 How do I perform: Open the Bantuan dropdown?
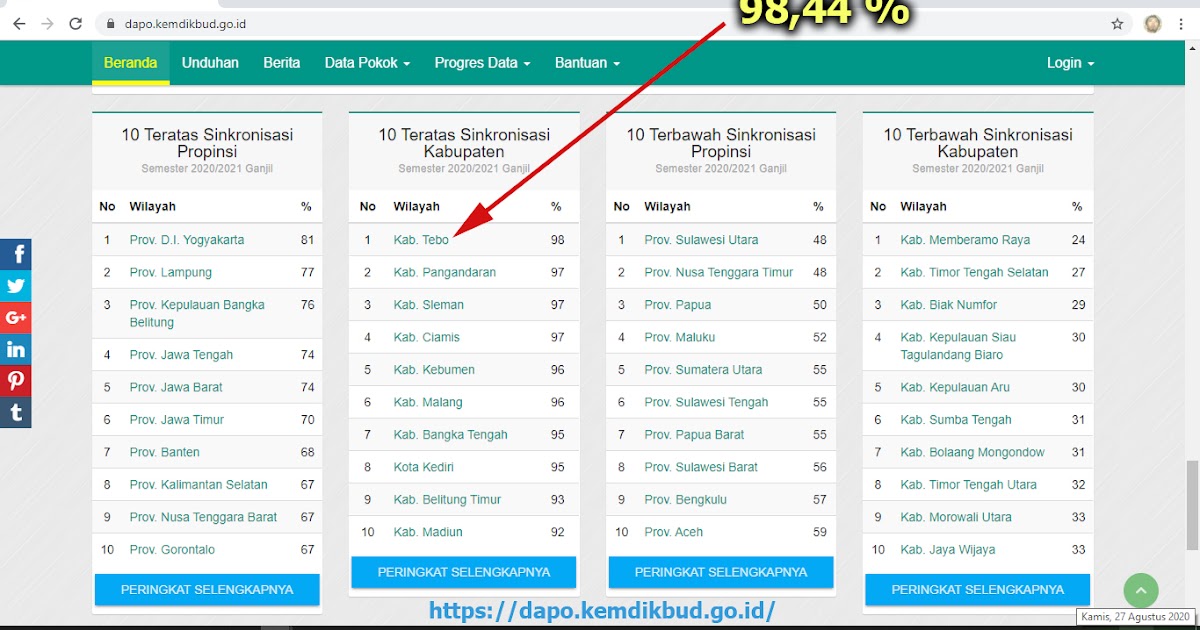586,62
